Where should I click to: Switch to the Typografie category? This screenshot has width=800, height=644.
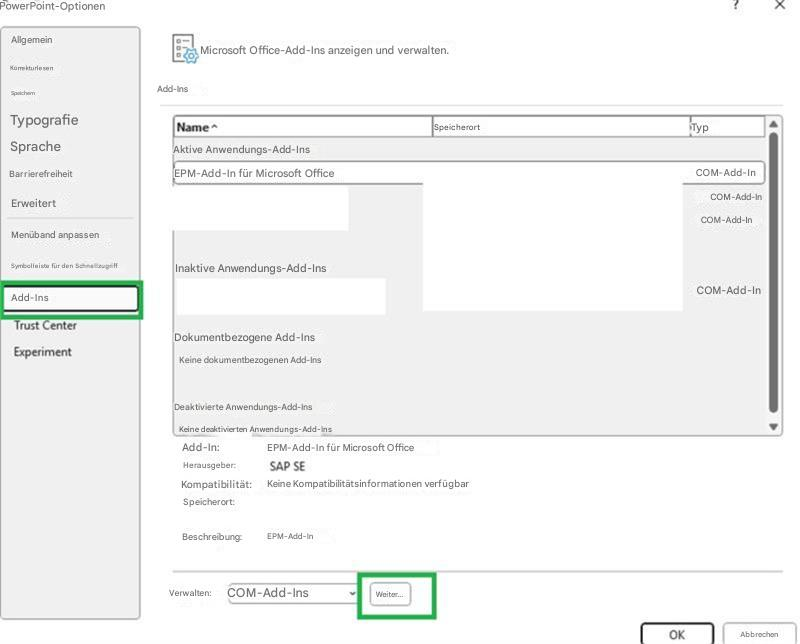44,120
